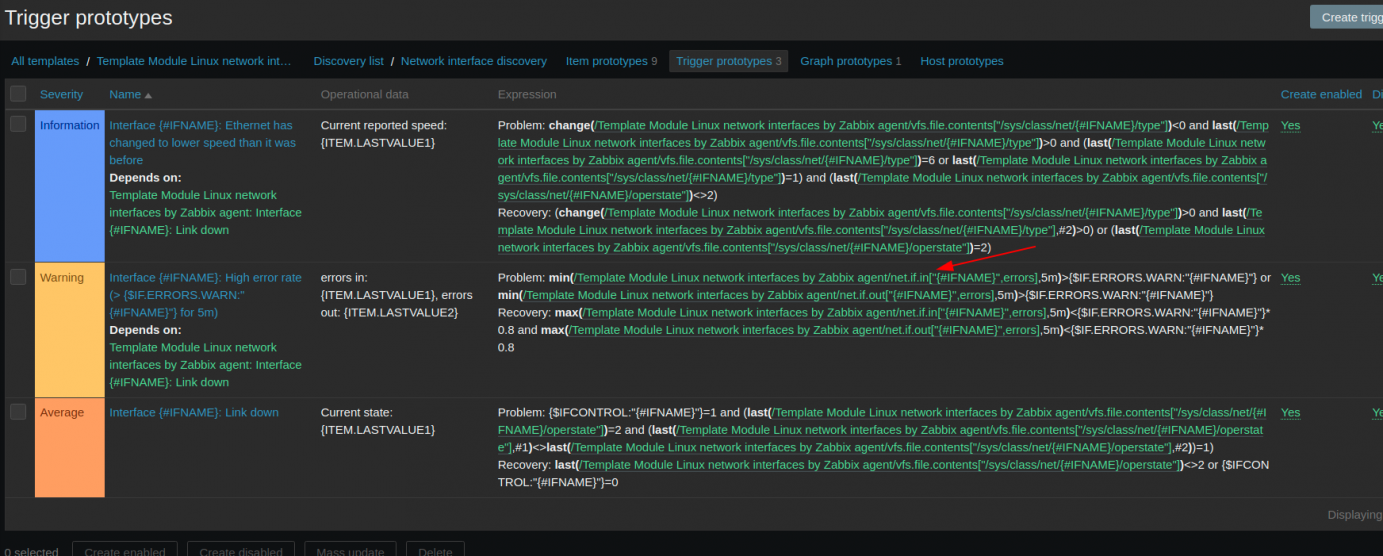Sort the table by Severity column
This screenshot has height=556, width=1383.
click(x=61, y=94)
